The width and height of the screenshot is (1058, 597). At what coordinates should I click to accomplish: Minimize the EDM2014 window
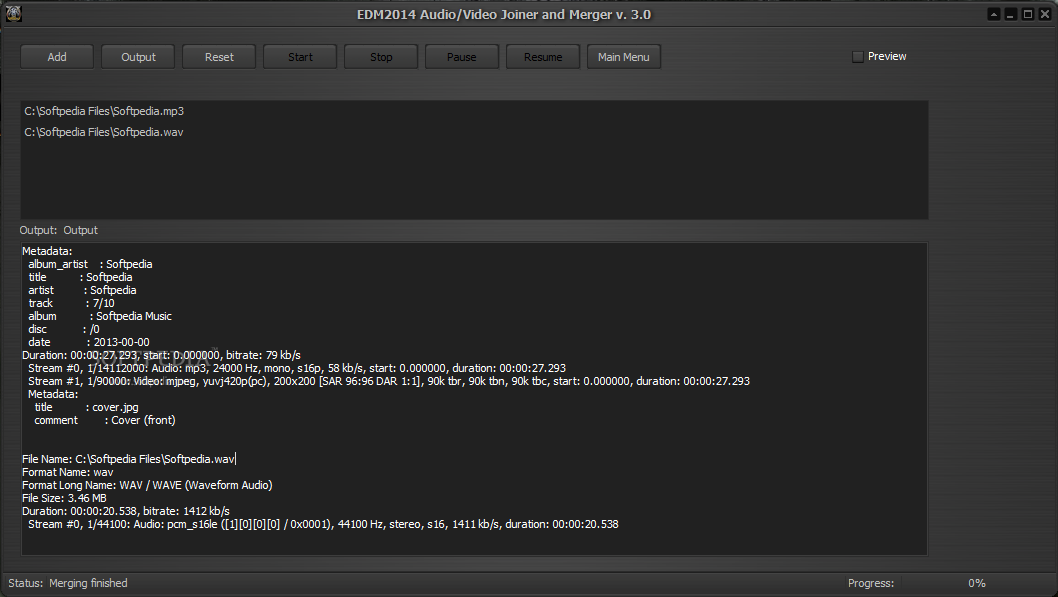click(1011, 14)
